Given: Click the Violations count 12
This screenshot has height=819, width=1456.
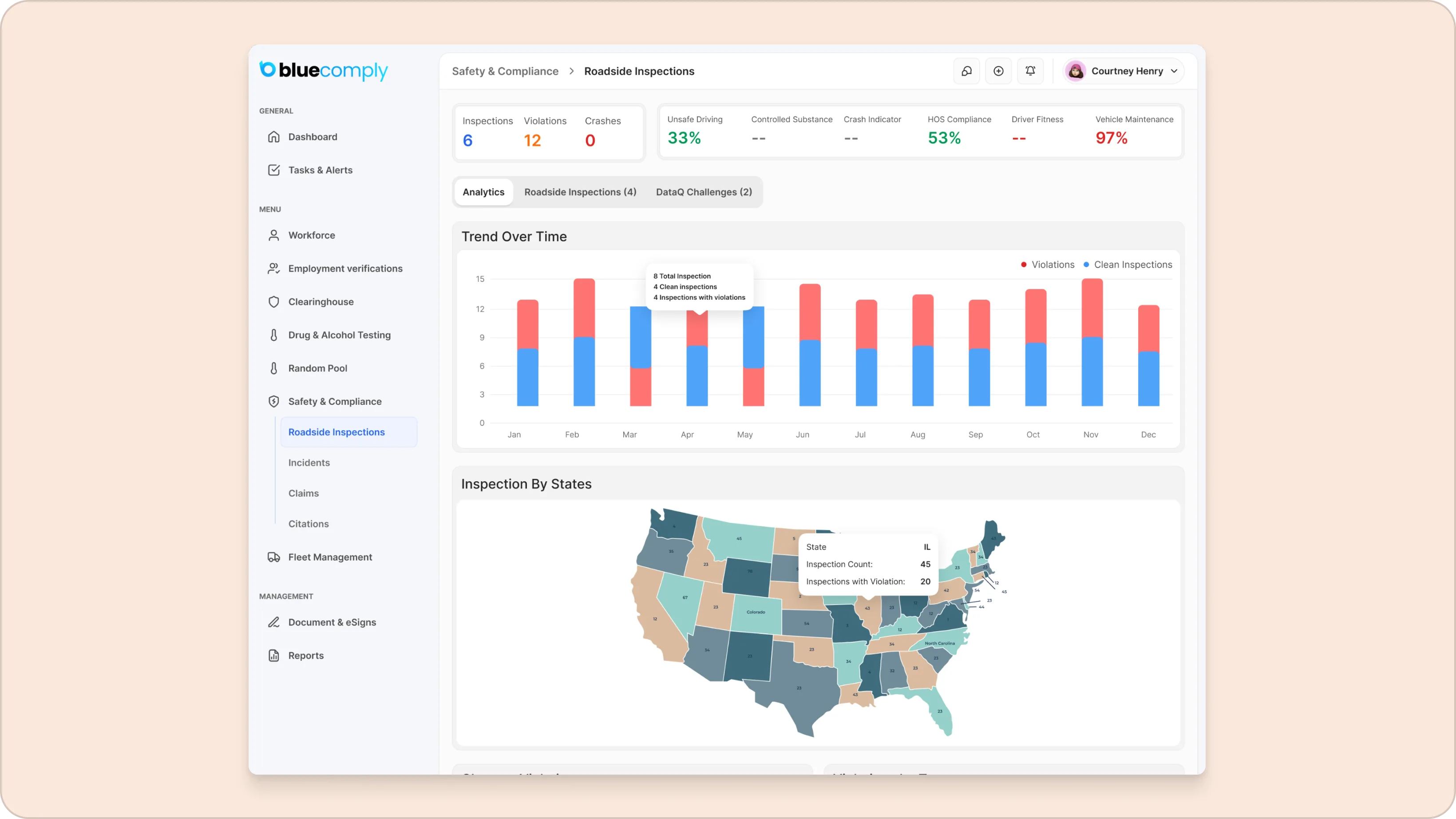Looking at the screenshot, I should [532, 140].
